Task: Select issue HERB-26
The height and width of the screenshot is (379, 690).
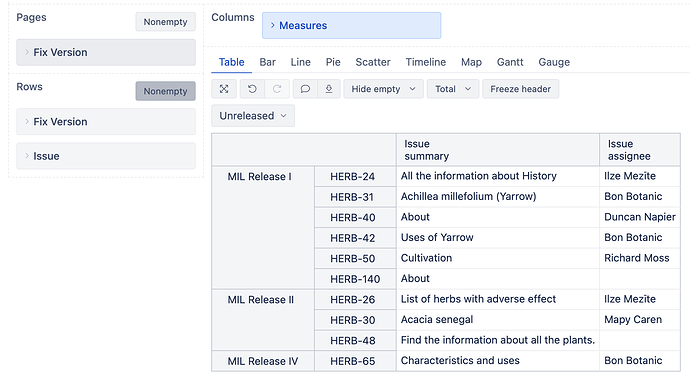Action: point(355,300)
